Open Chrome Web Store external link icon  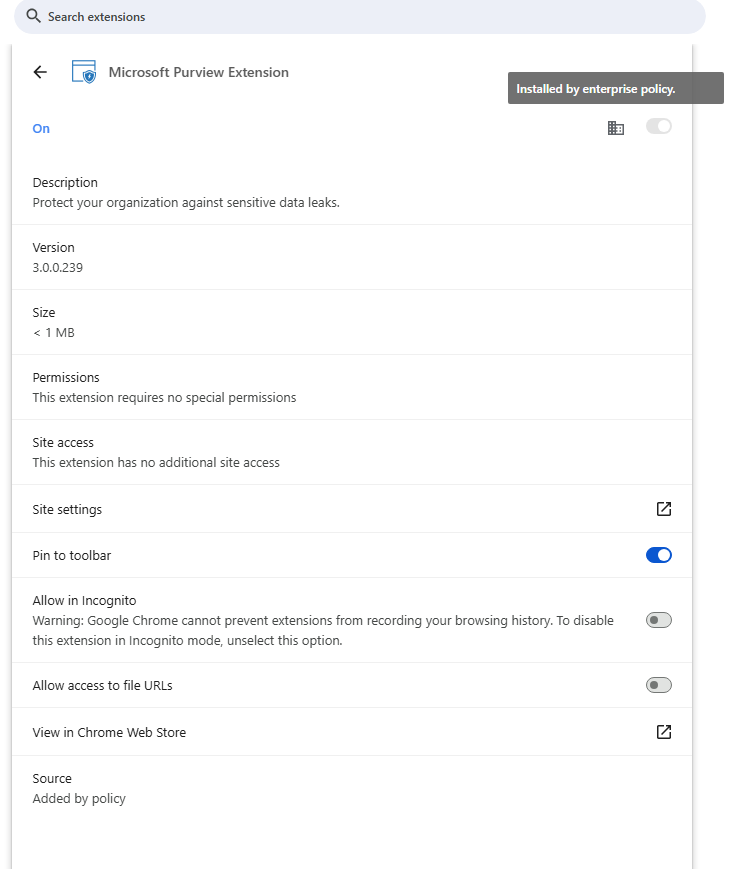pyautogui.click(x=663, y=732)
